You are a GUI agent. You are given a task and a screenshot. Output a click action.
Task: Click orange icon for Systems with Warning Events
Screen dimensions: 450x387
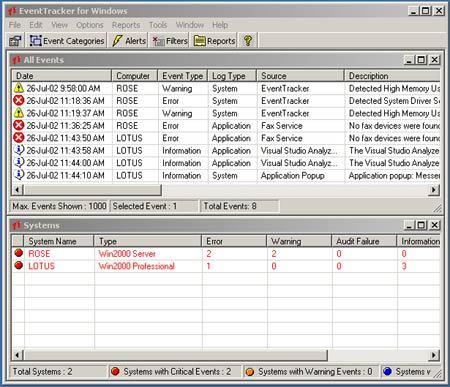[x=250, y=371]
